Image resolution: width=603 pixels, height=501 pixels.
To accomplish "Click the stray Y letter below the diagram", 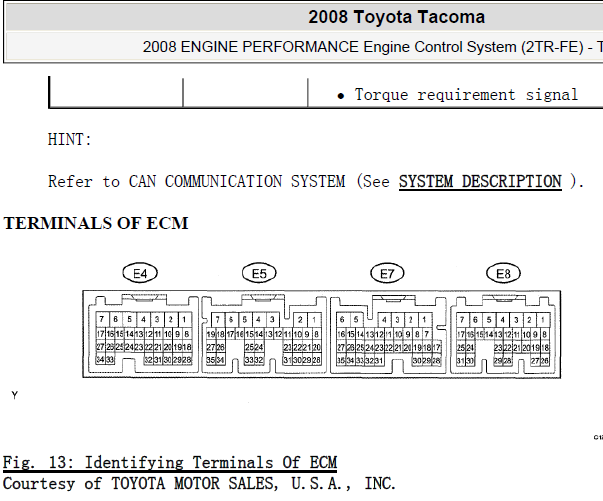I will (15, 395).
